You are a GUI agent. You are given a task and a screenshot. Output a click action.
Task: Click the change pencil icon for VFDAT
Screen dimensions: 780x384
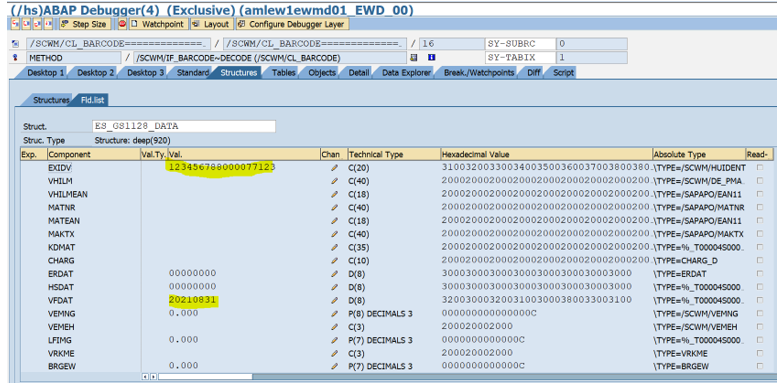tap(334, 300)
